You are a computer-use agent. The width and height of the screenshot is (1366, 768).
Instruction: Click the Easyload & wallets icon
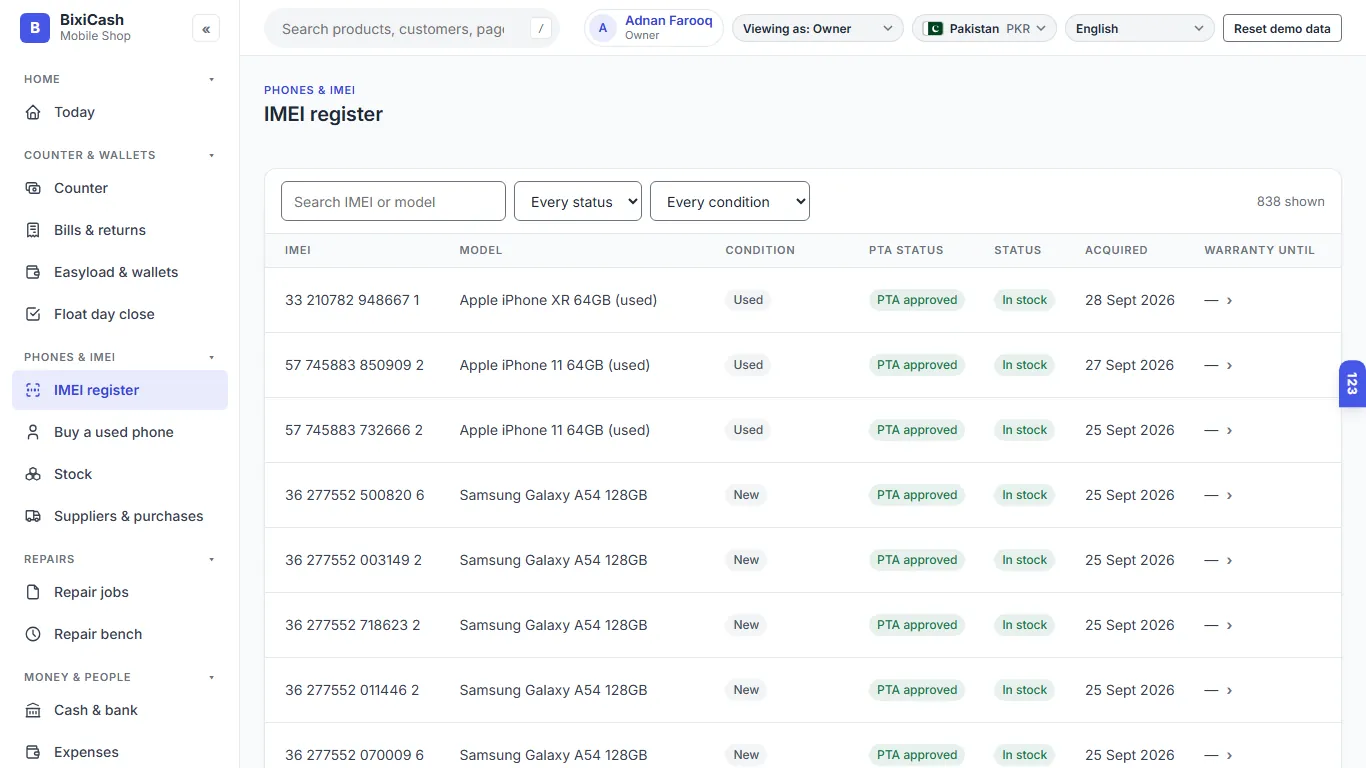point(33,272)
